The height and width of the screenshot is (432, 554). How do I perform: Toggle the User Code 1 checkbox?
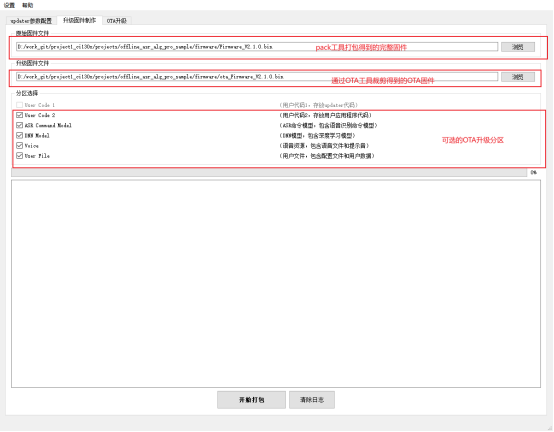(x=19, y=105)
